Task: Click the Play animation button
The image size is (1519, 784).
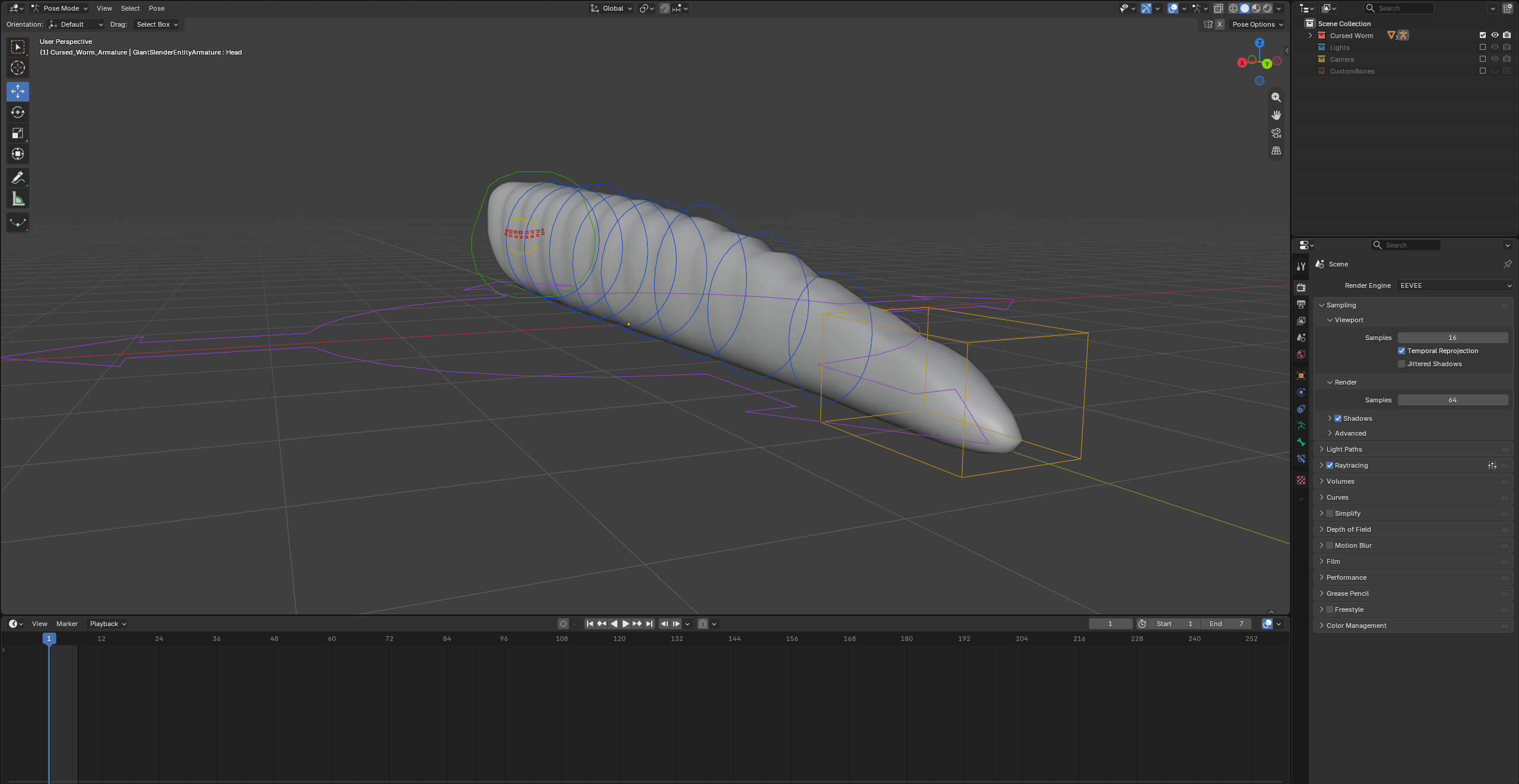Action: 625,624
